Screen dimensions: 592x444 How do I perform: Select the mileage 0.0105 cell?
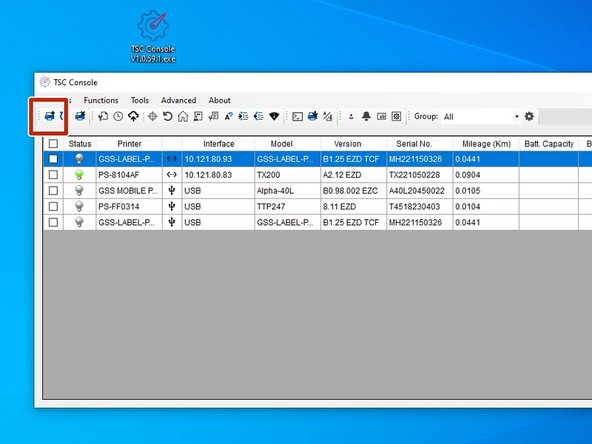point(486,191)
